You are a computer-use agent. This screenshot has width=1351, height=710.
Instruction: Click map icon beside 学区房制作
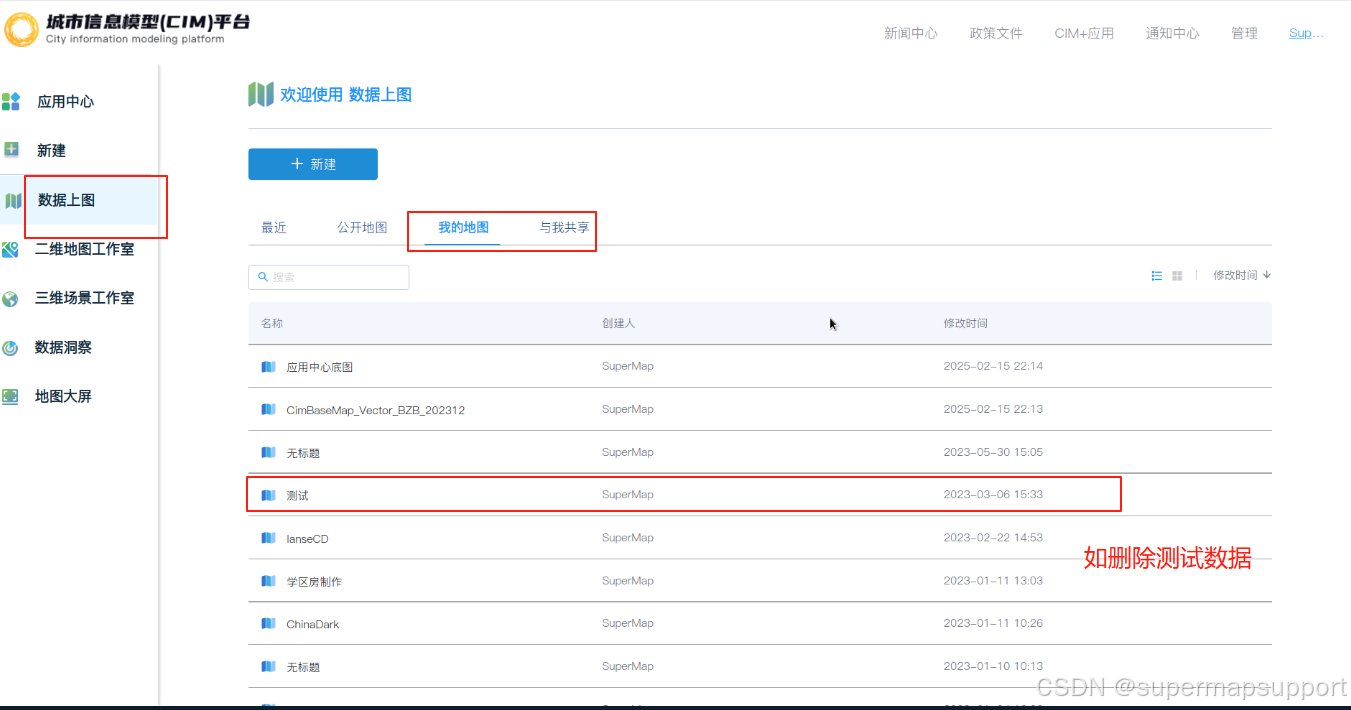point(268,581)
